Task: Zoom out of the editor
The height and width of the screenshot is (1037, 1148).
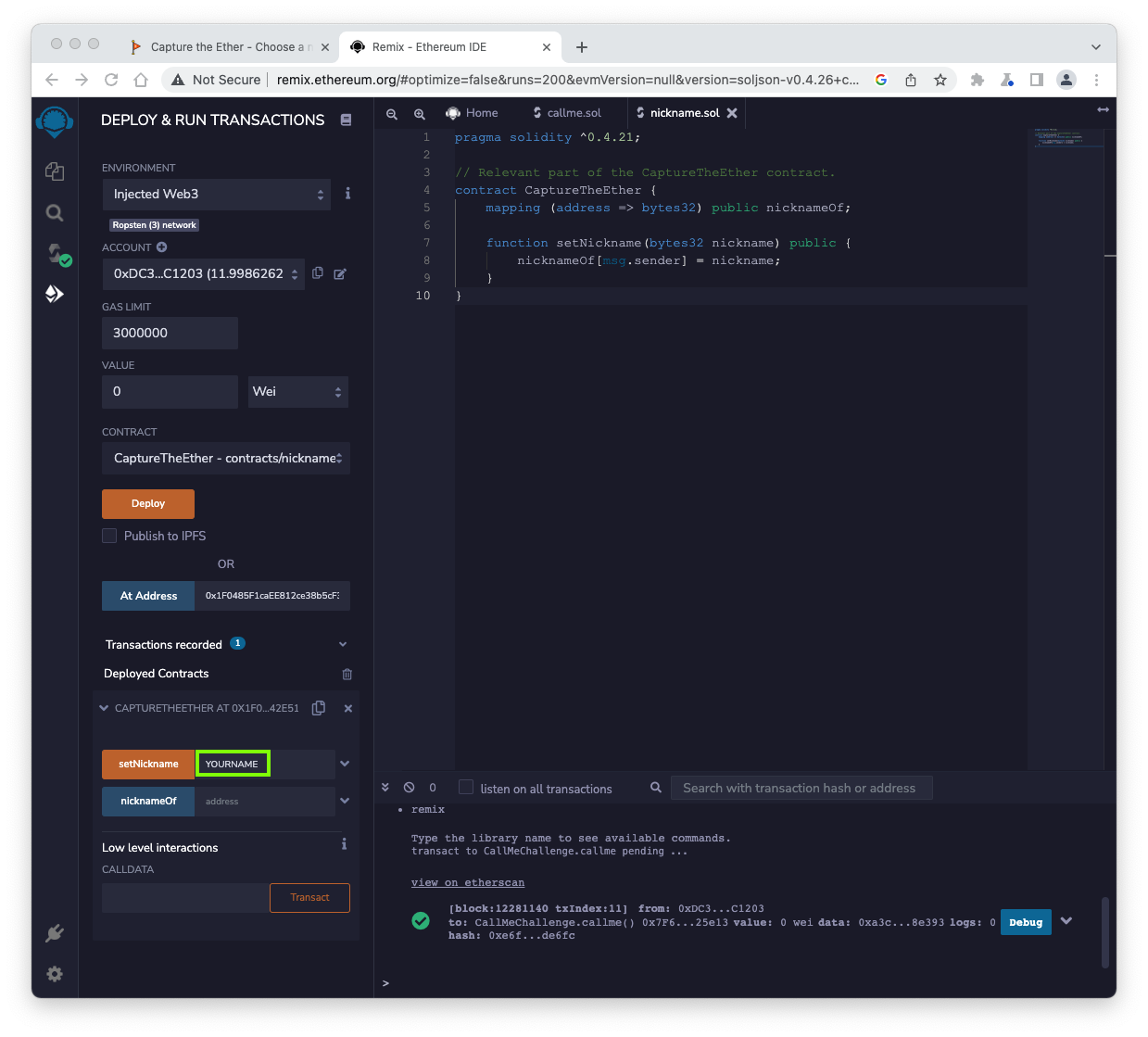Action: [392, 114]
